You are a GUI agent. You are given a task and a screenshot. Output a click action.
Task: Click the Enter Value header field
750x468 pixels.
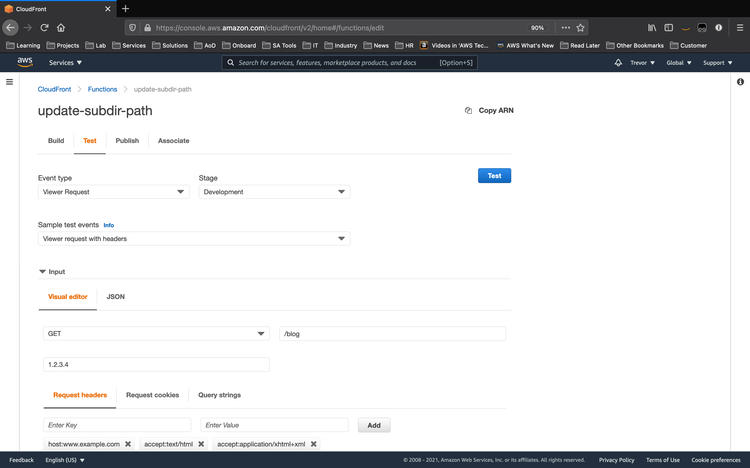(x=274, y=425)
